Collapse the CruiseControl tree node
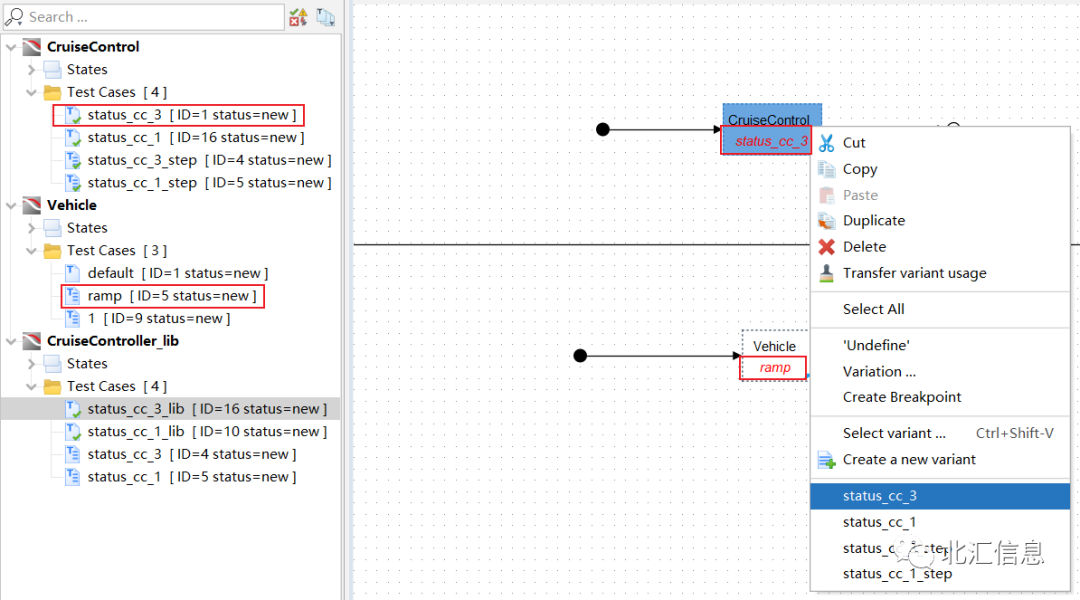Image resolution: width=1080 pixels, height=600 pixels. coord(9,46)
